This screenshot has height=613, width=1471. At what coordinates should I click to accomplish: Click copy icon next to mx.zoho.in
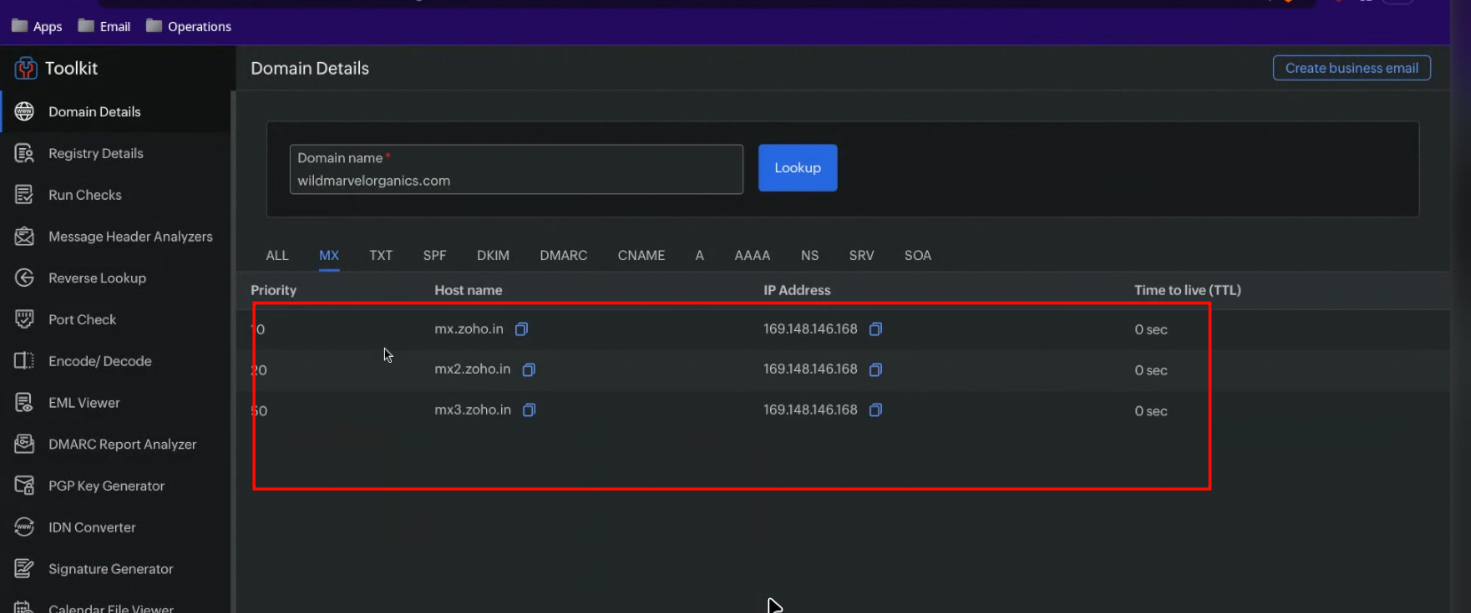click(522, 329)
